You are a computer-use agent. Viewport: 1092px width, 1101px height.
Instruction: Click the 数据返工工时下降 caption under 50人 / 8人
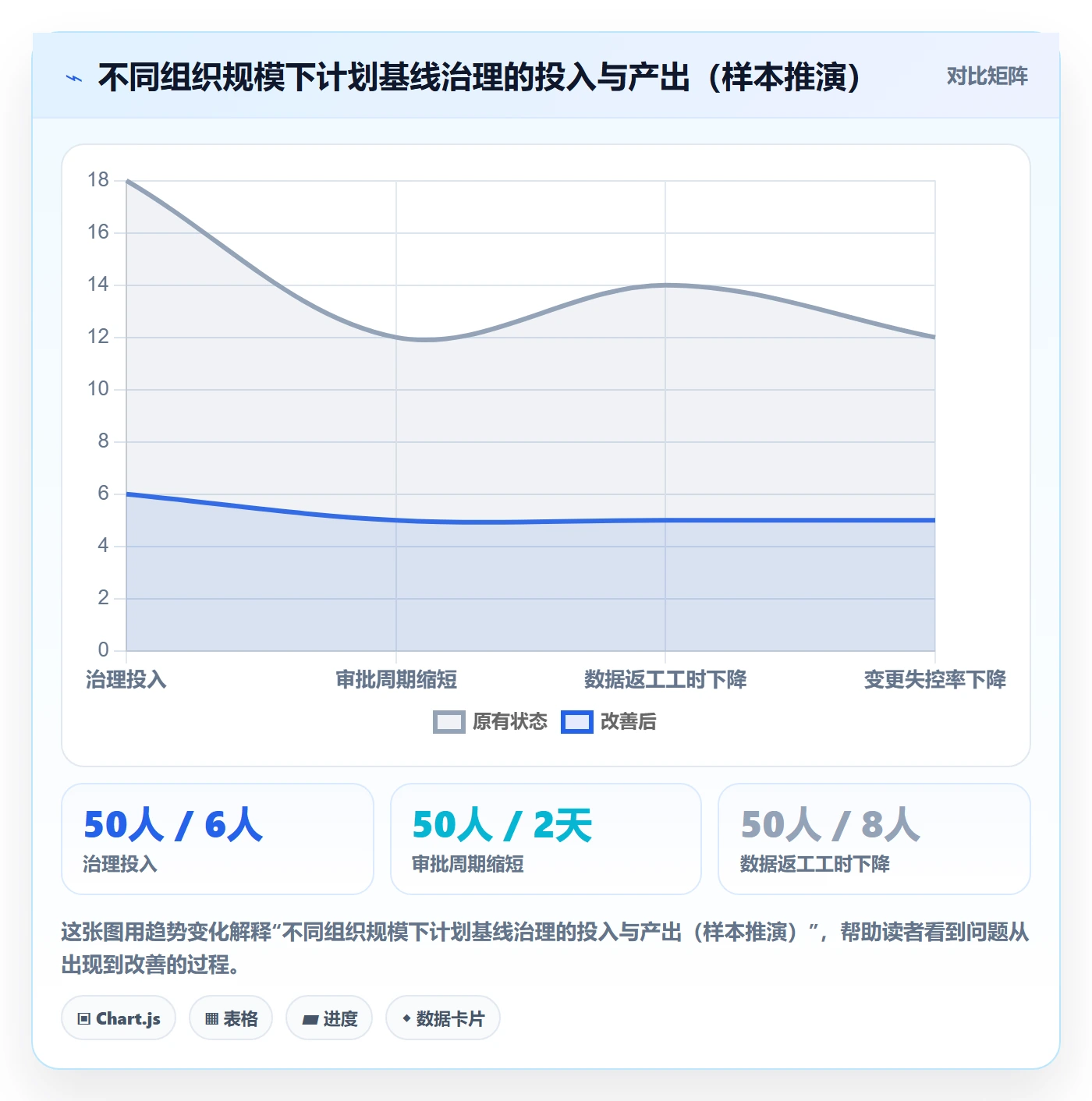point(815,864)
